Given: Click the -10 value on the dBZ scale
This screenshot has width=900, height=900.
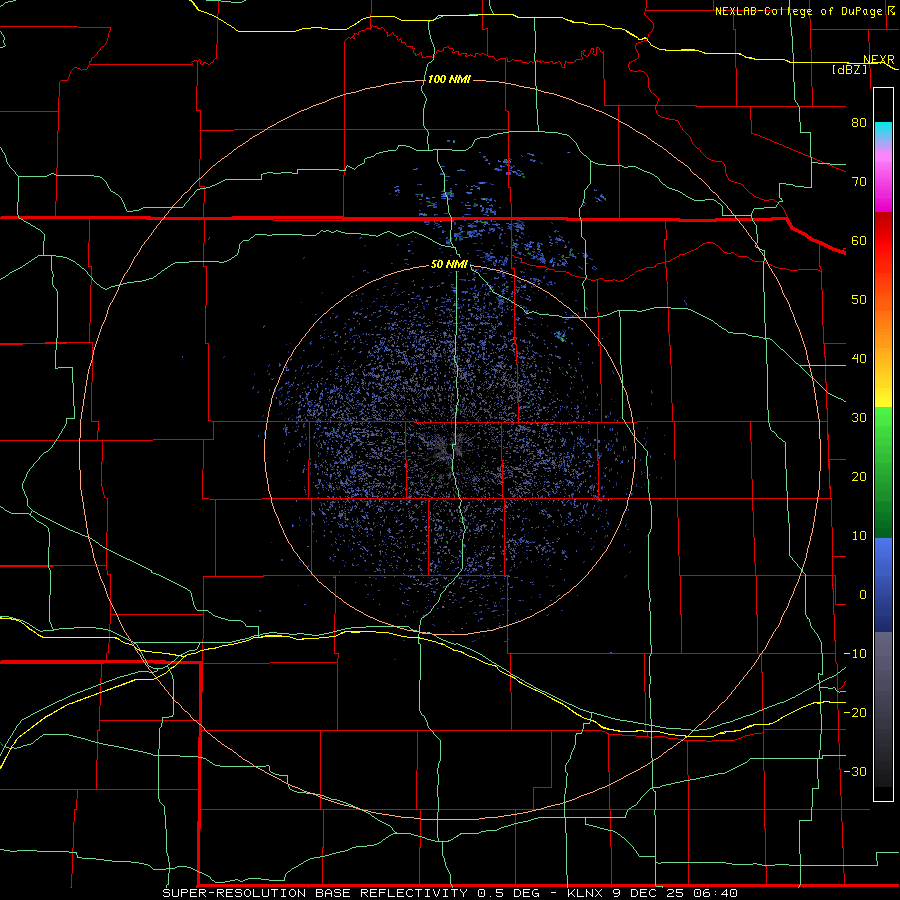Looking at the screenshot, I should (855, 654).
